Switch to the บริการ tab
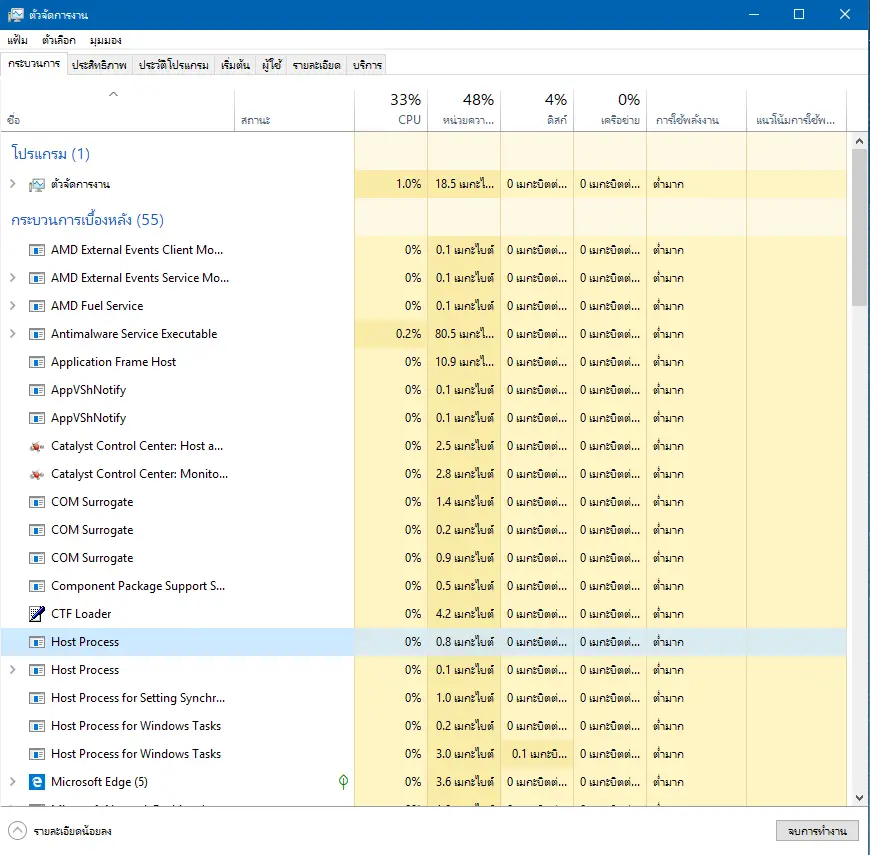 [367, 65]
